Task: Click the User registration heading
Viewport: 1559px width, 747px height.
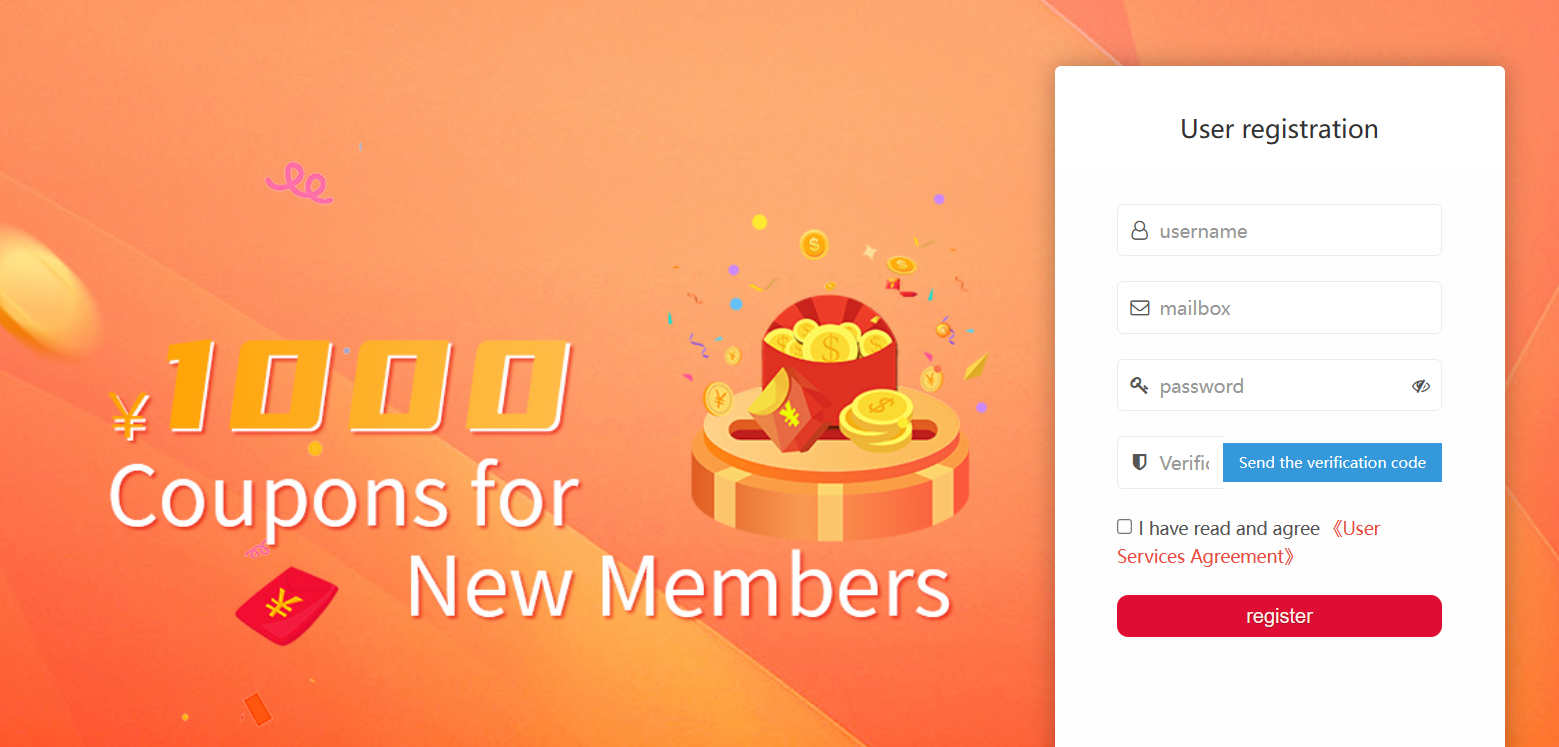Action: click(x=1279, y=129)
